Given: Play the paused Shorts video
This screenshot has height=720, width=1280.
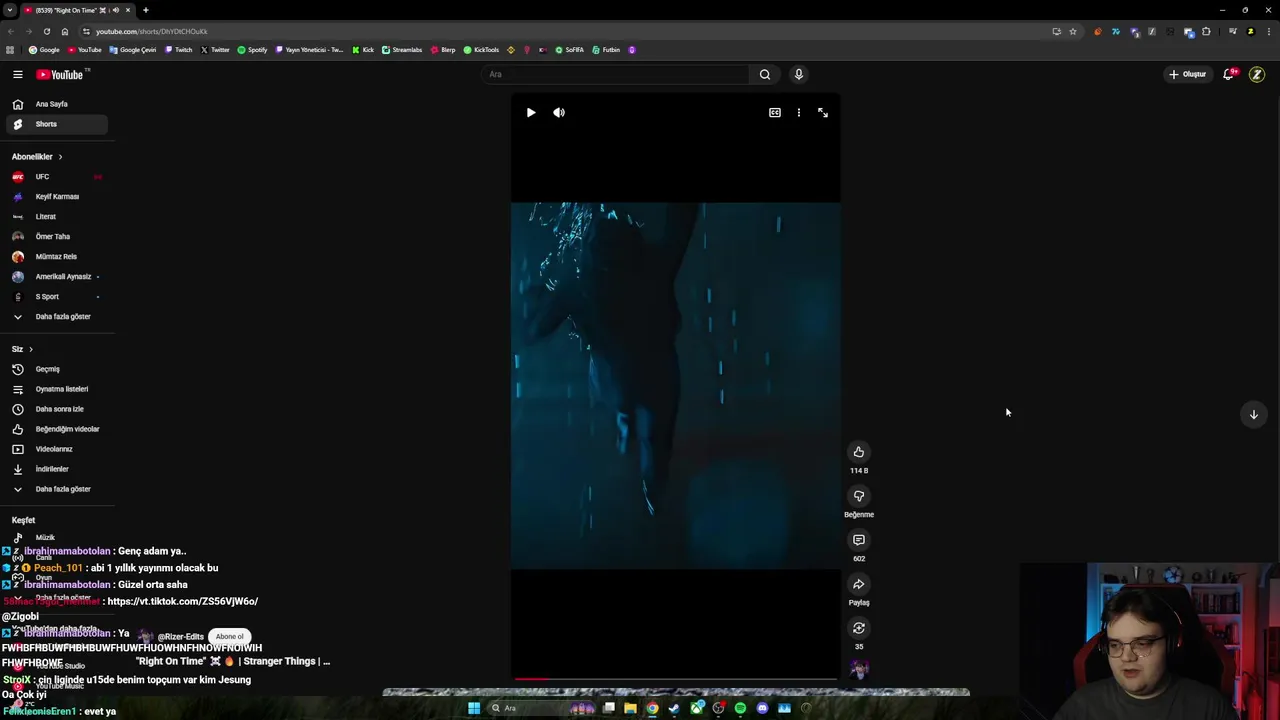Looking at the screenshot, I should click(531, 113).
